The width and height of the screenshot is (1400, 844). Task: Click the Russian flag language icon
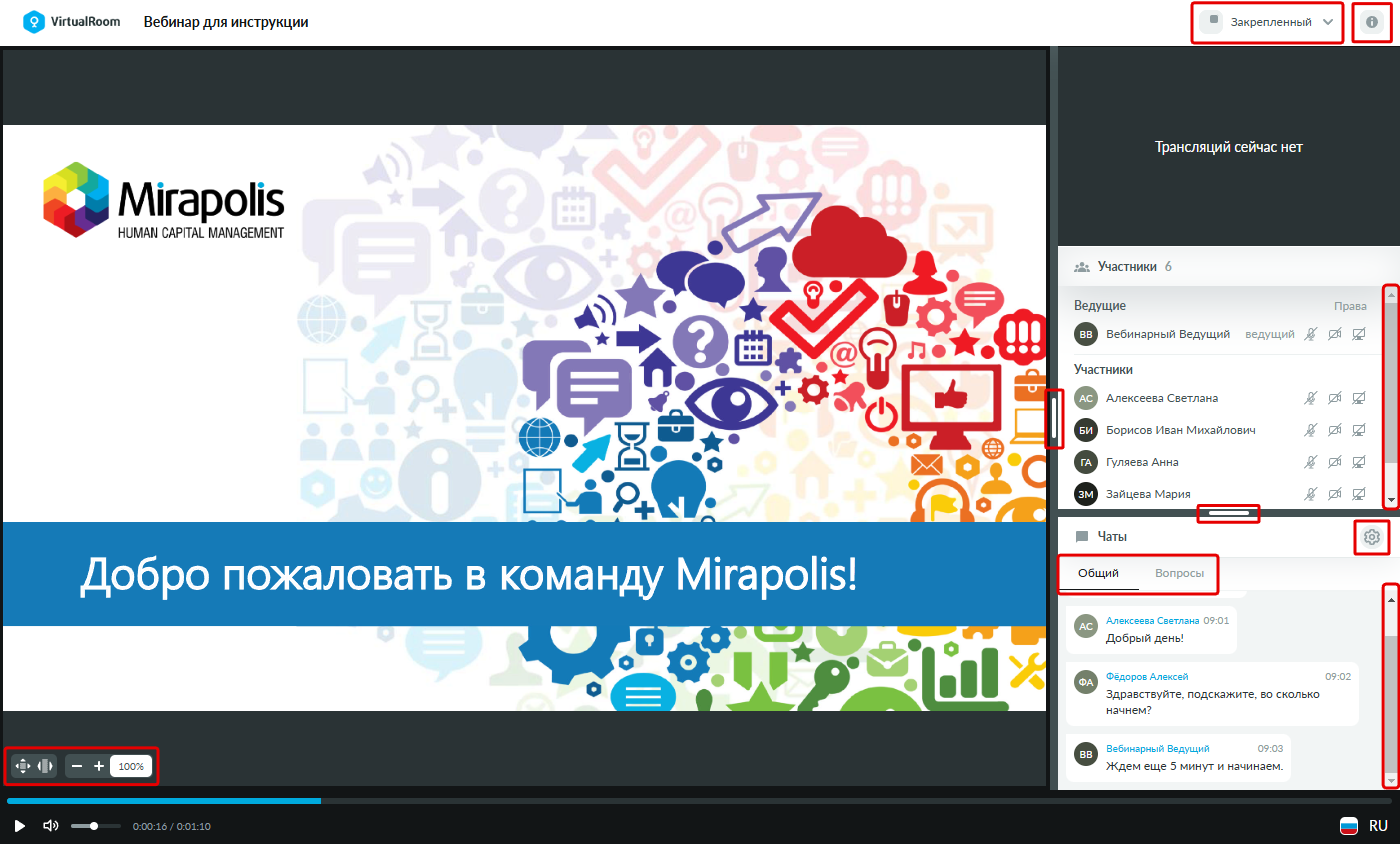[1350, 826]
